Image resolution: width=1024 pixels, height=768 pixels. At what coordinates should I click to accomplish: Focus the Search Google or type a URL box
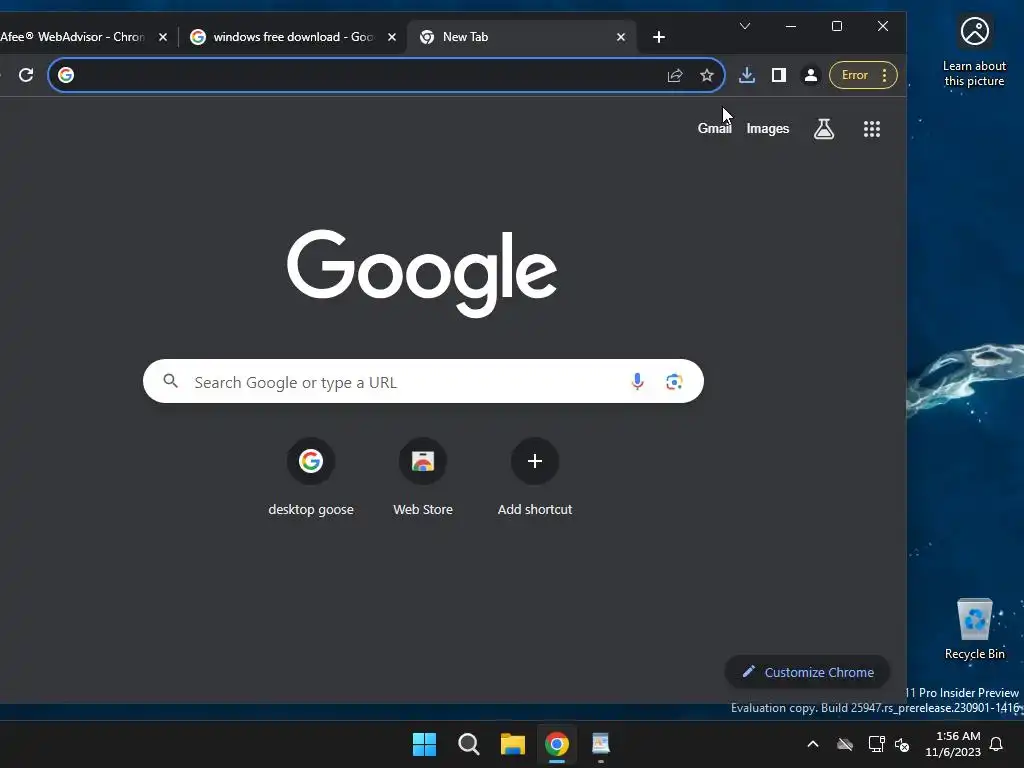[423, 381]
